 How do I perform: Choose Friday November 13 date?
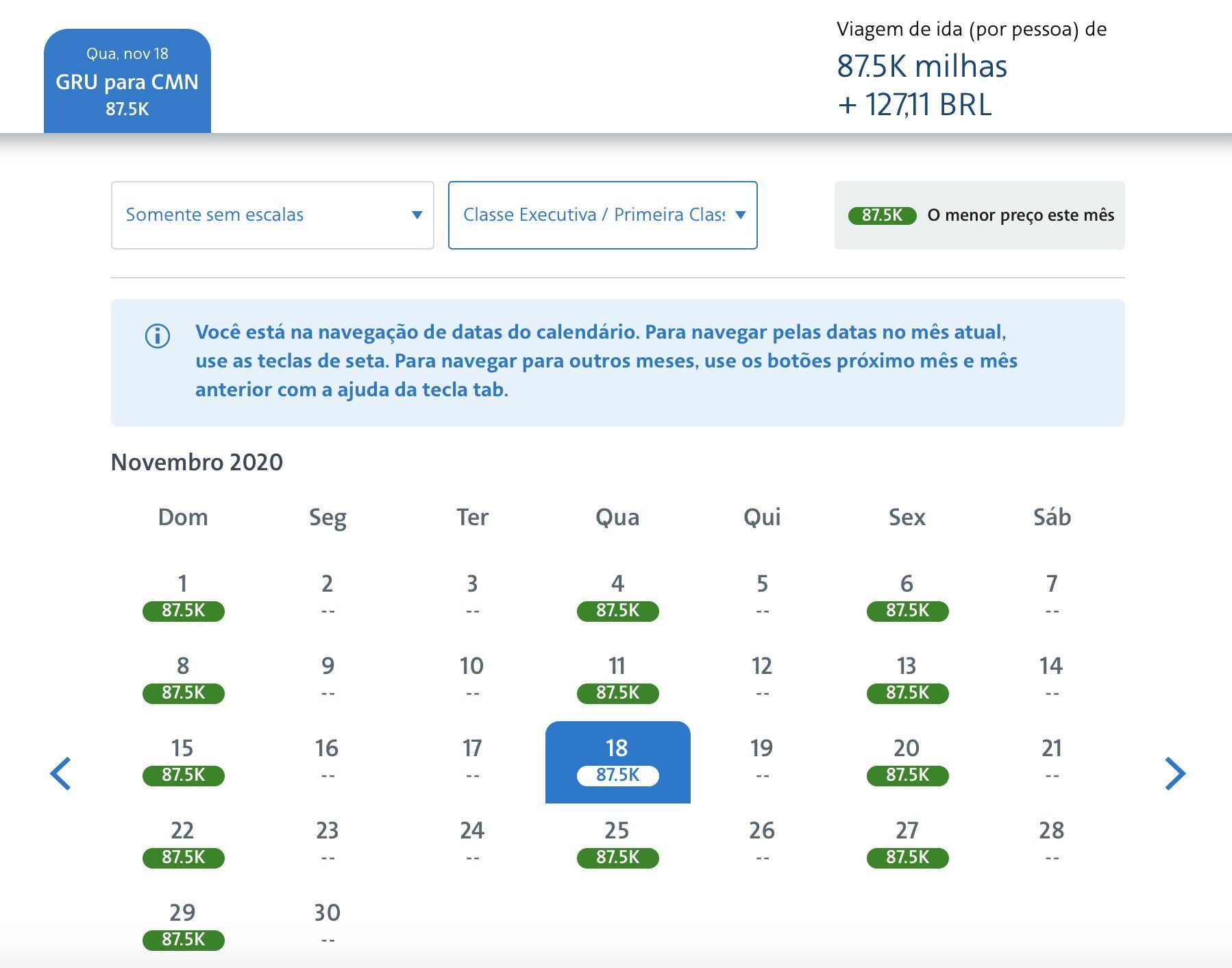pos(907,679)
